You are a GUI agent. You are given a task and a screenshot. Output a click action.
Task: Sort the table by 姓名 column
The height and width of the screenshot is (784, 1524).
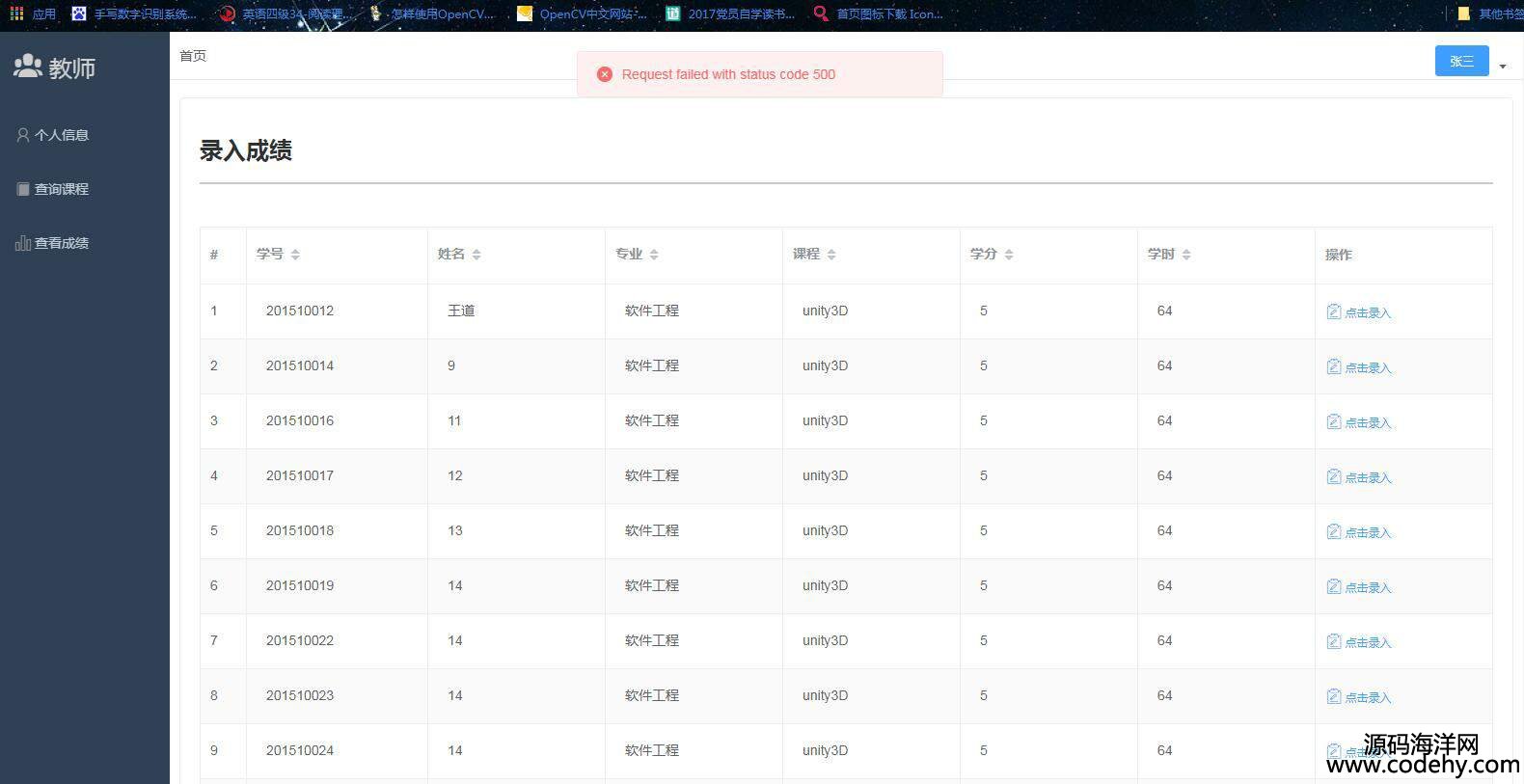coord(476,255)
